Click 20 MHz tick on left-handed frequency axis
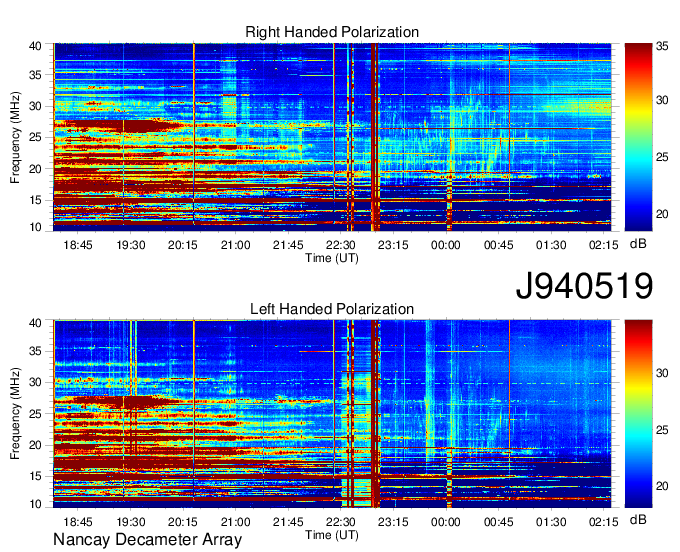Screen dimensions: 680x552 (35, 445)
